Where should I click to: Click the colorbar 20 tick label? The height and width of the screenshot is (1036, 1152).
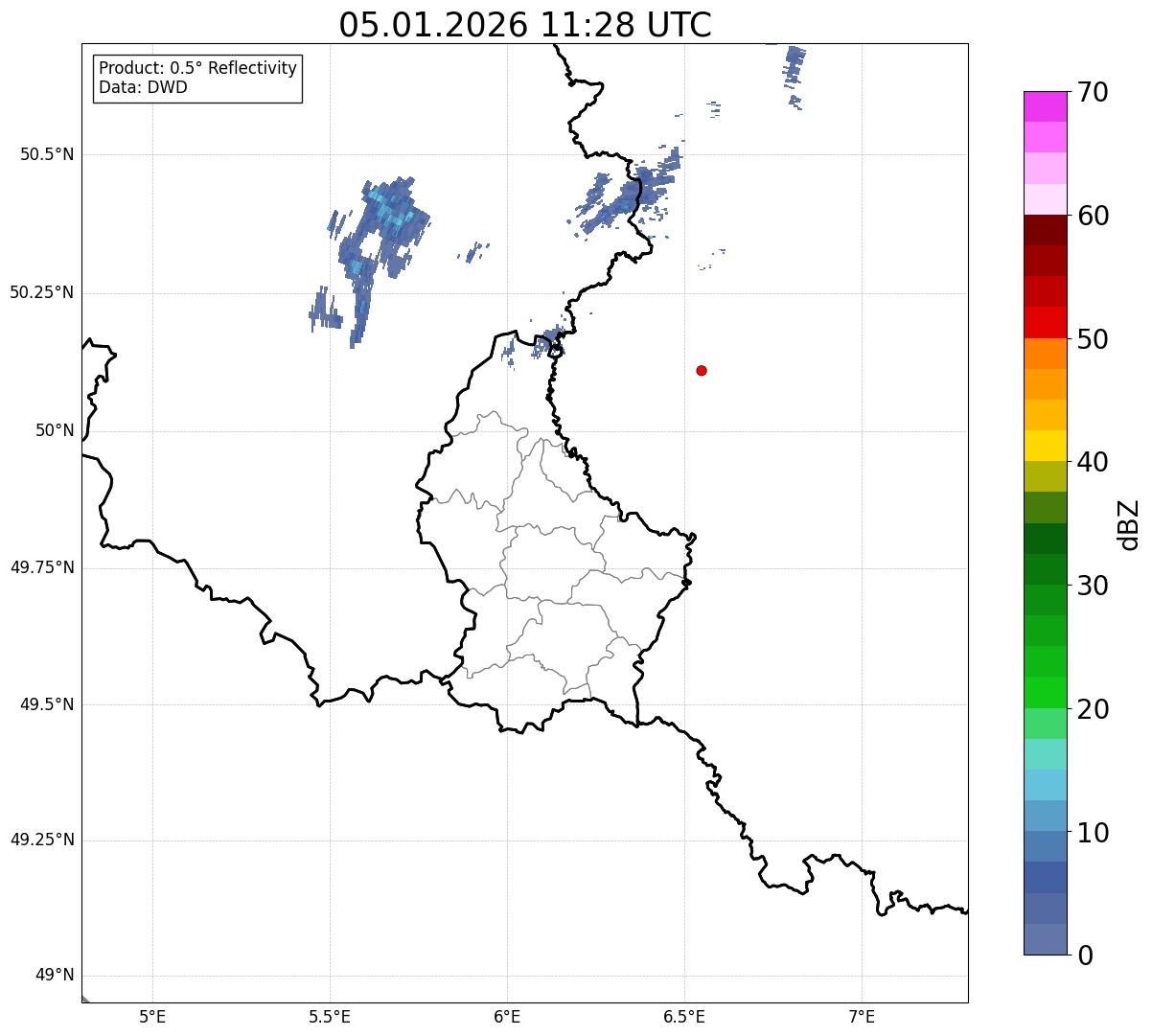click(x=1093, y=709)
